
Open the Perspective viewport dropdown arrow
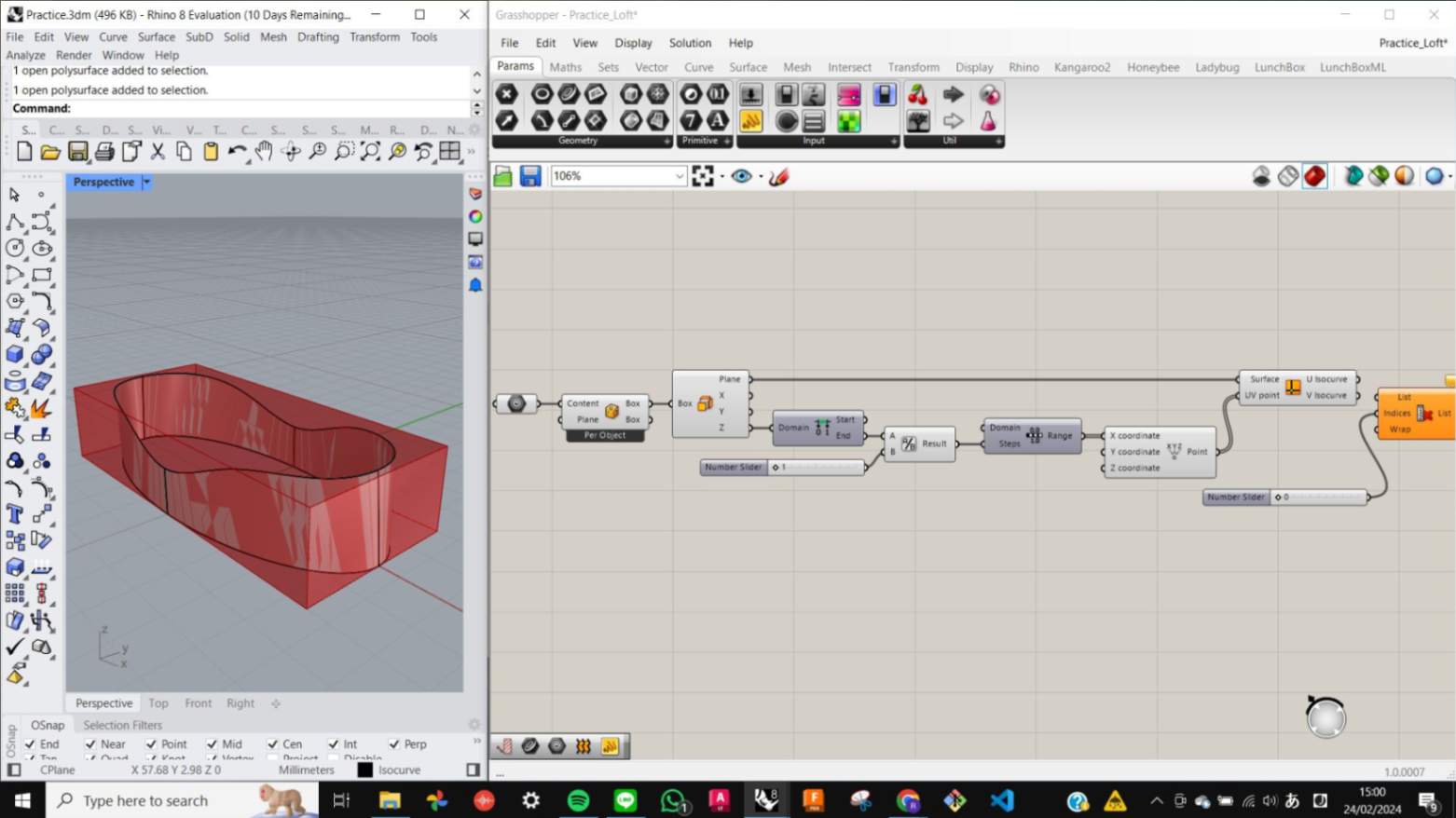coord(146,183)
